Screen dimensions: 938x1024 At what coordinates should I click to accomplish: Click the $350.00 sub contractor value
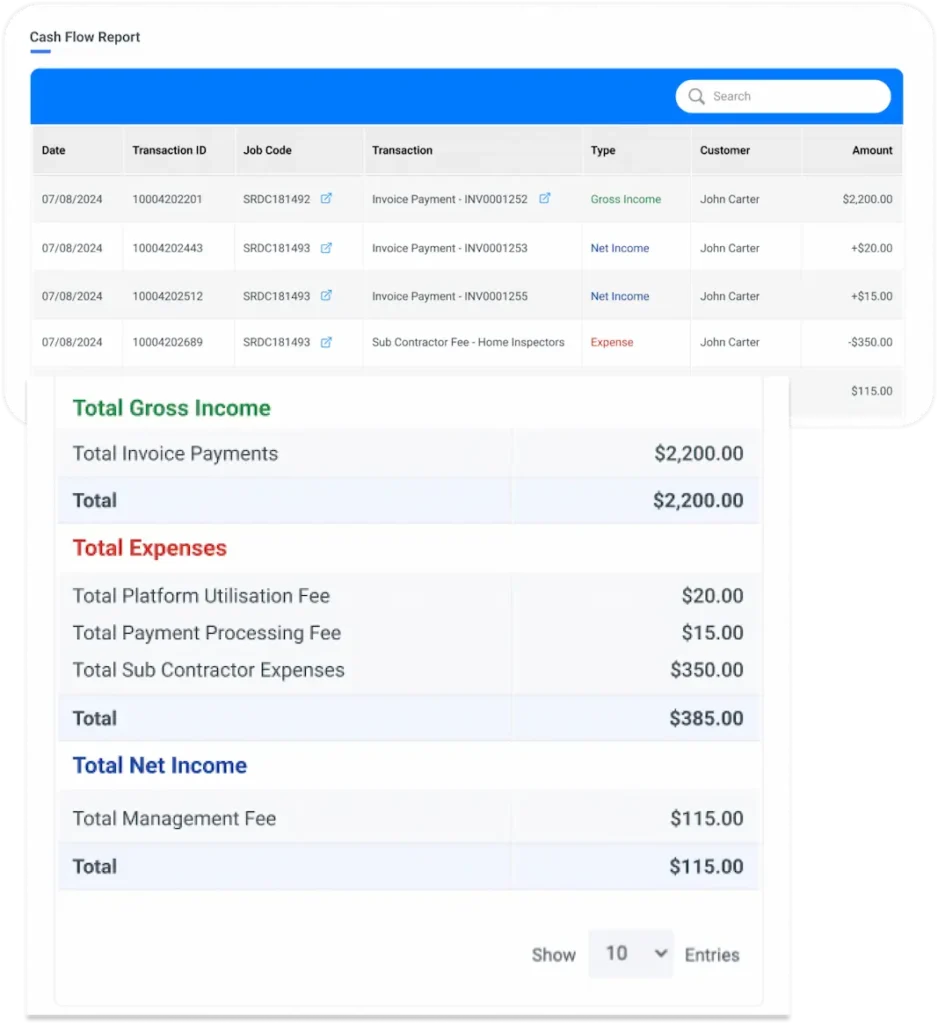click(707, 670)
